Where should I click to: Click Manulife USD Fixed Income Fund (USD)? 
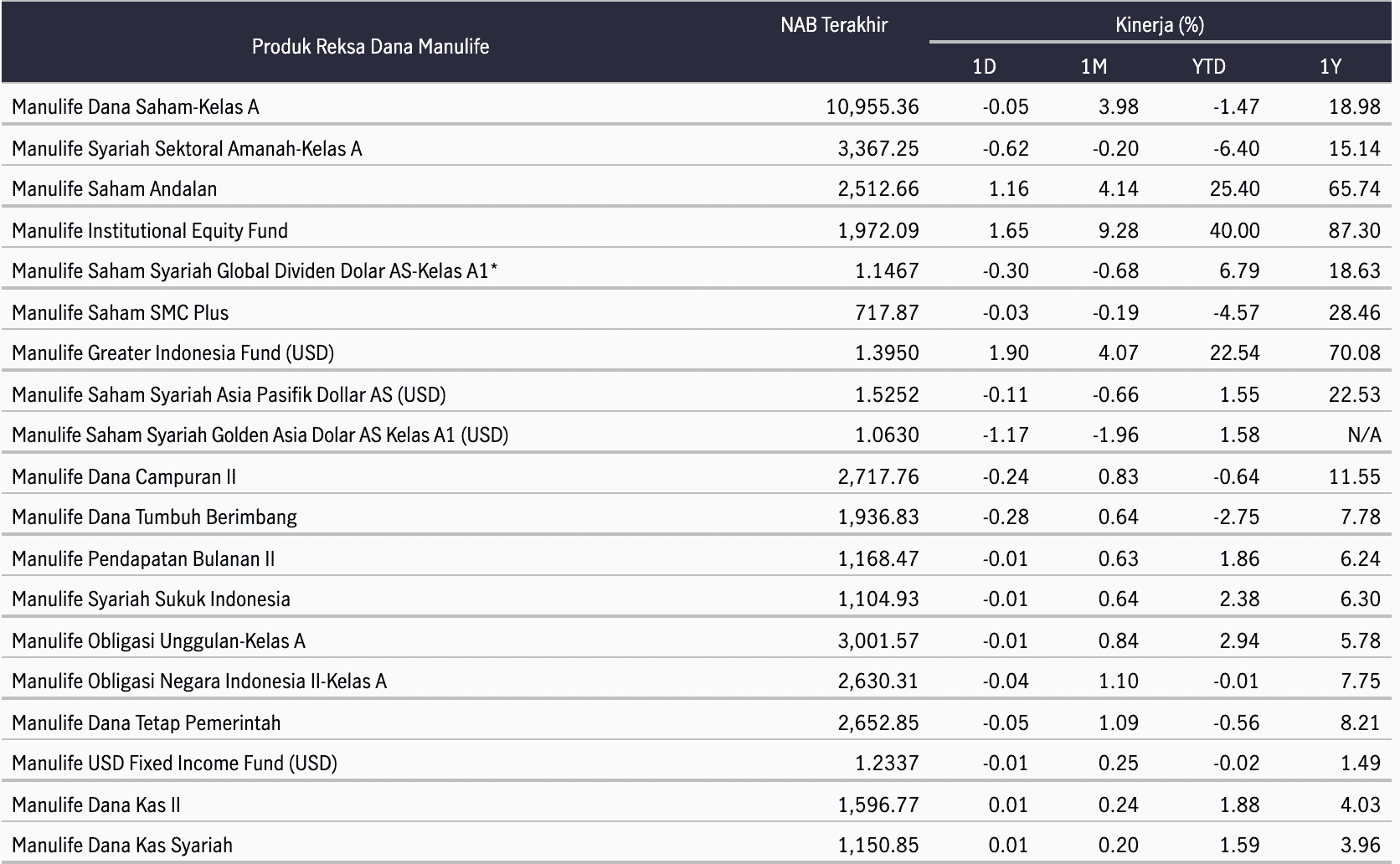pos(174,763)
